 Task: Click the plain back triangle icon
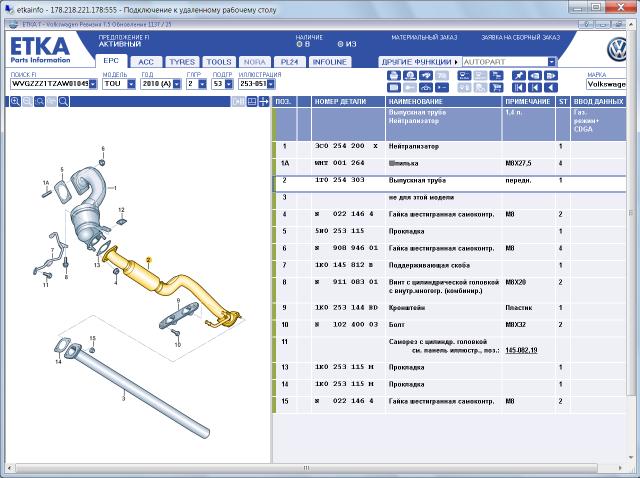[x=551, y=87]
